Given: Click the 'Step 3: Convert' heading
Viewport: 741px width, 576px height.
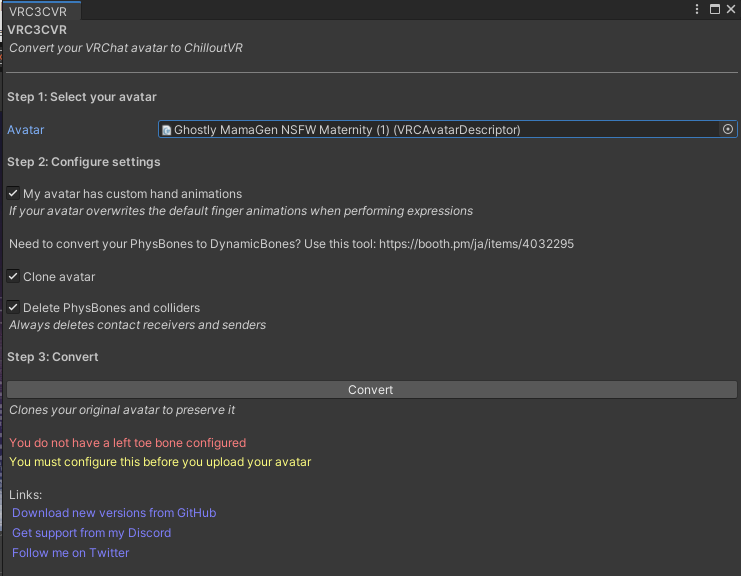Looking at the screenshot, I should click(x=52, y=357).
